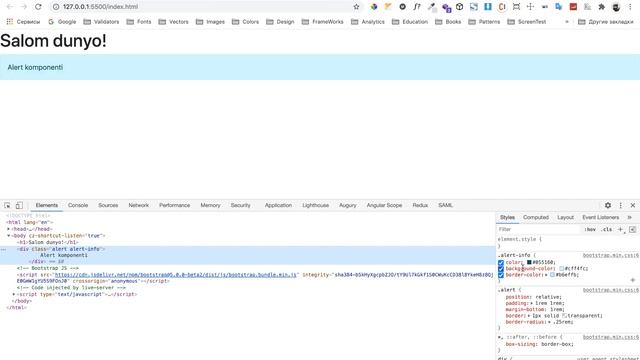Expand the script type text/javascript node

[x=14, y=294]
